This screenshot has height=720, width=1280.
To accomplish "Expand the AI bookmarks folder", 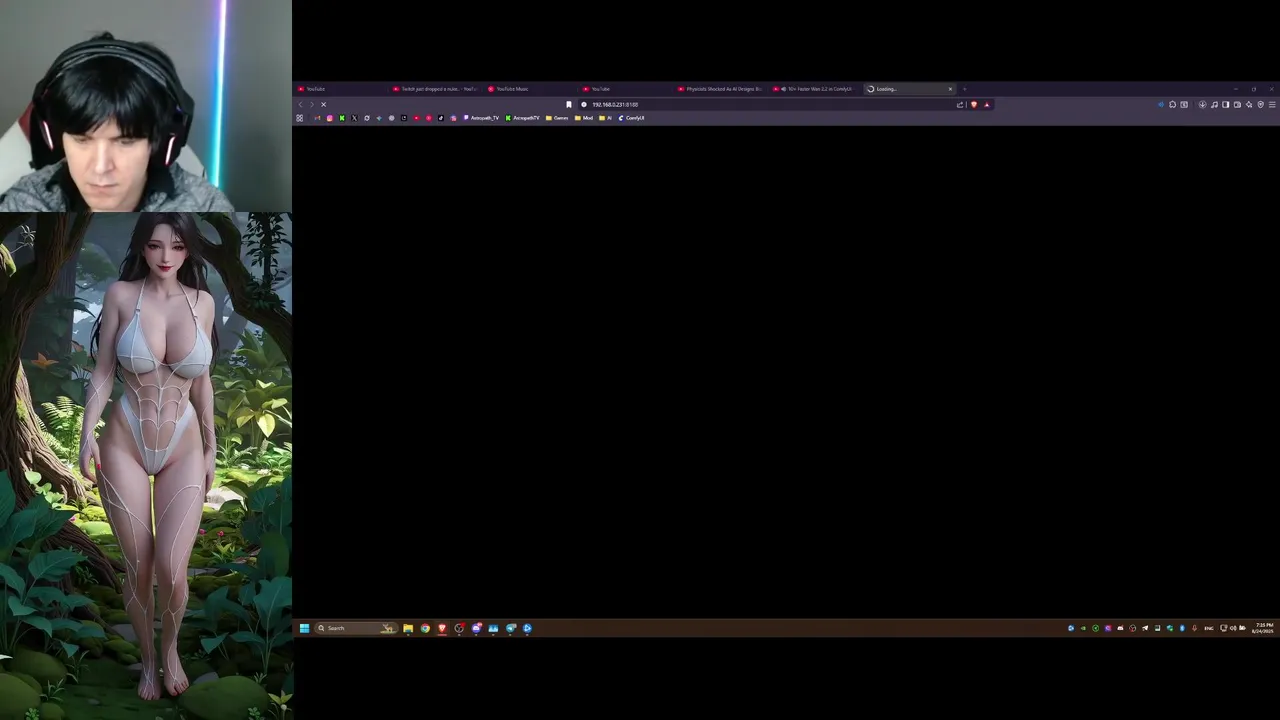I will [x=605, y=118].
